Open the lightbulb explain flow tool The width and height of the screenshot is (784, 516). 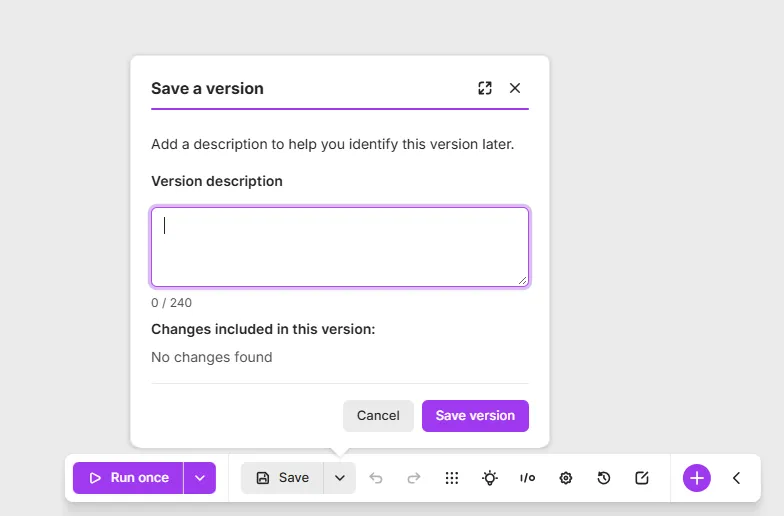pyautogui.click(x=490, y=478)
